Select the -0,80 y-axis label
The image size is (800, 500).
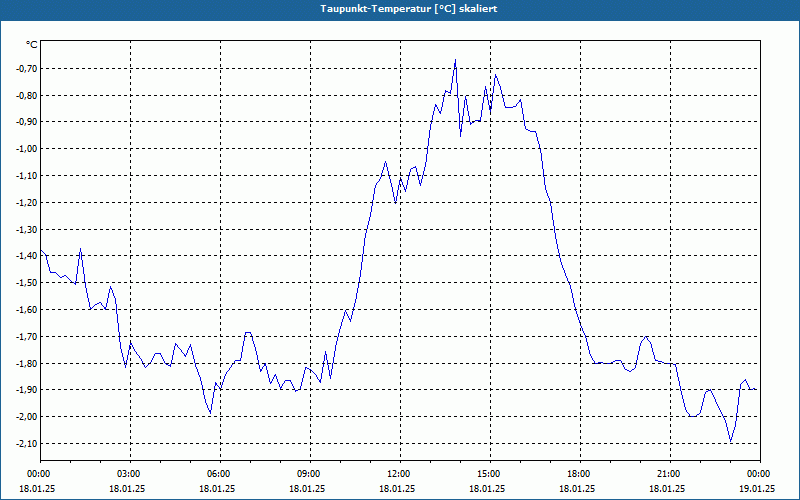(x=27, y=95)
